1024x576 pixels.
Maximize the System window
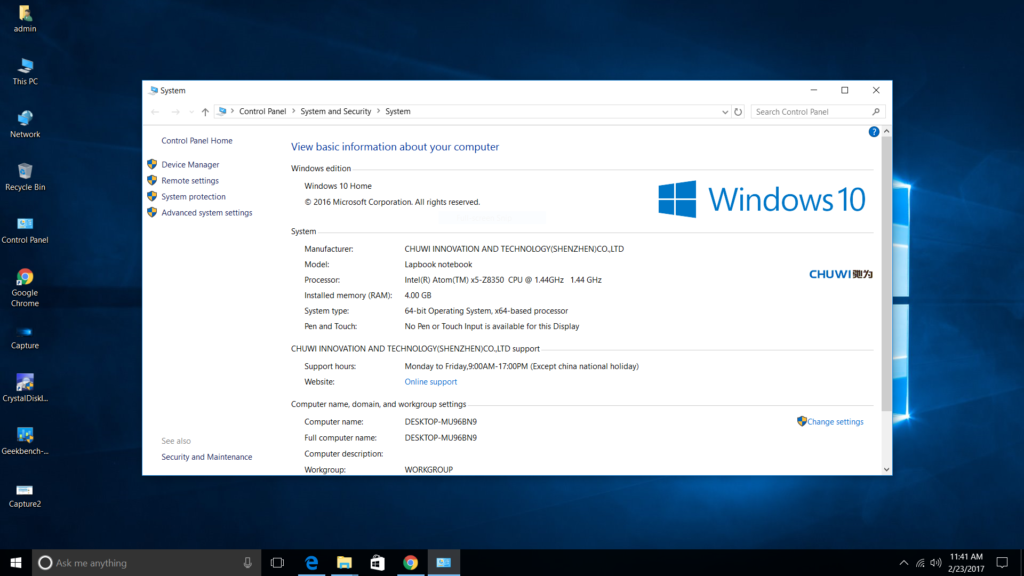point(844,90)
